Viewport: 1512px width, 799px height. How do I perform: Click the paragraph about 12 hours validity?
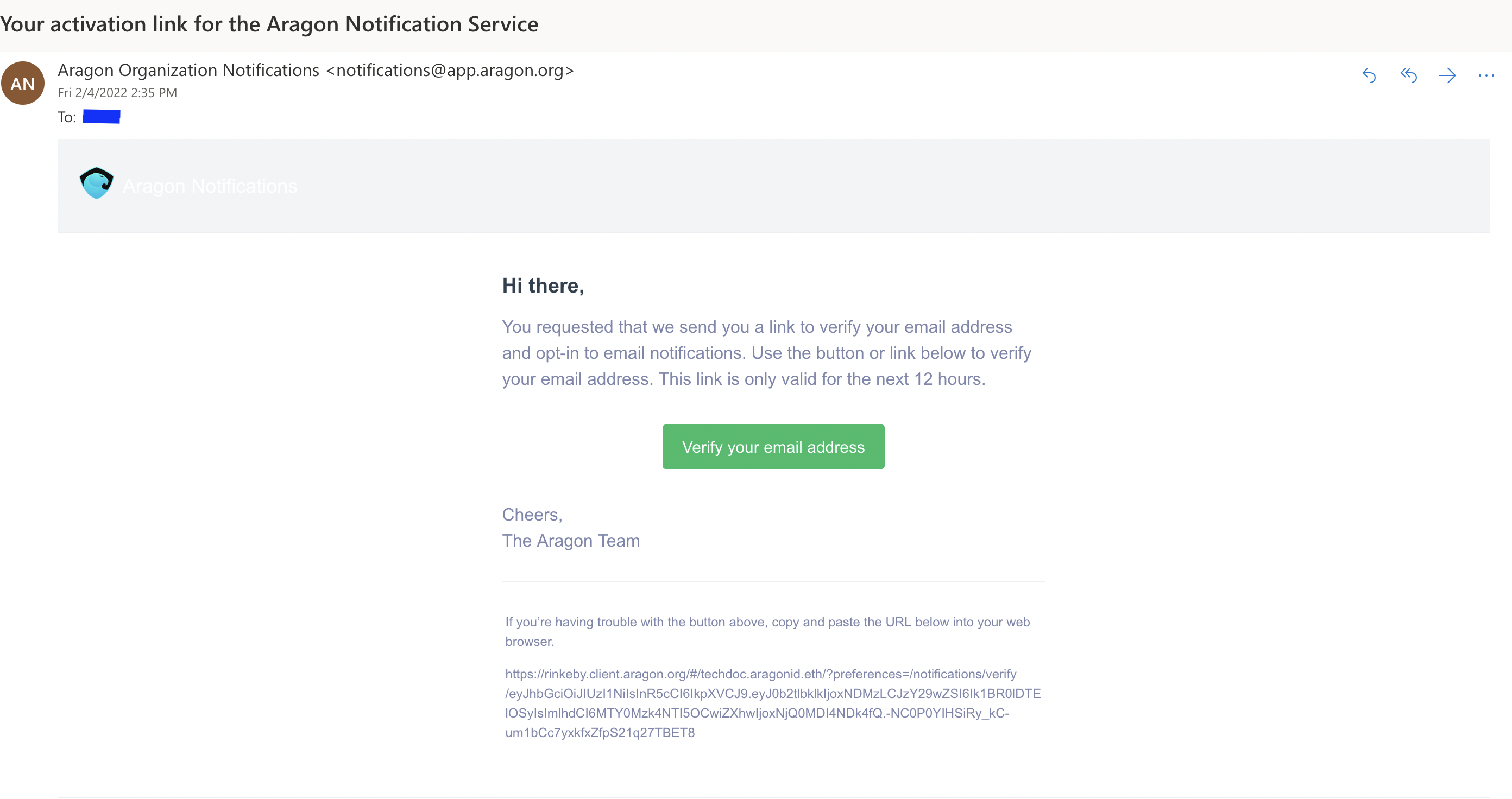coord(766,353)
